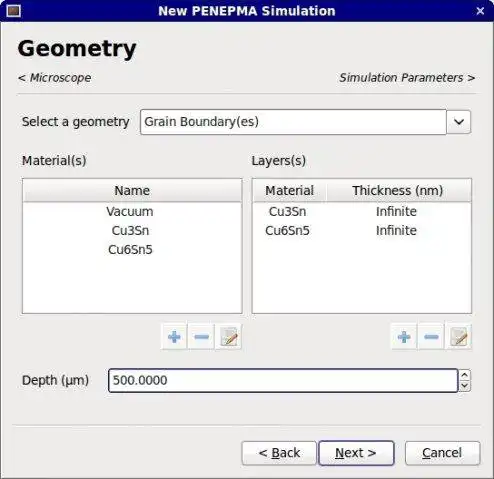
Task: Edit layer with pencil icon
Action: tap(459, 337)
